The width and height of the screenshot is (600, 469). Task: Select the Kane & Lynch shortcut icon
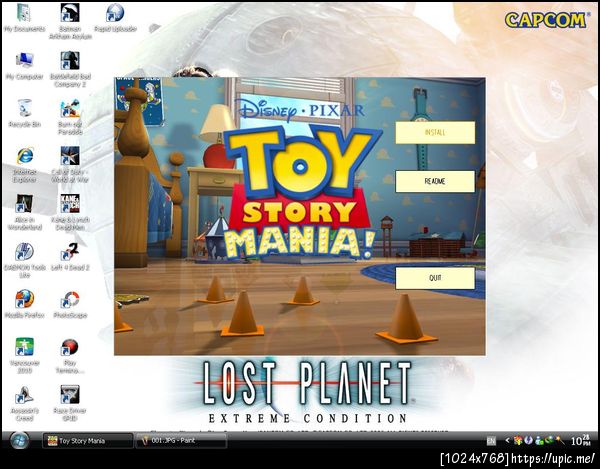point(70,212)
